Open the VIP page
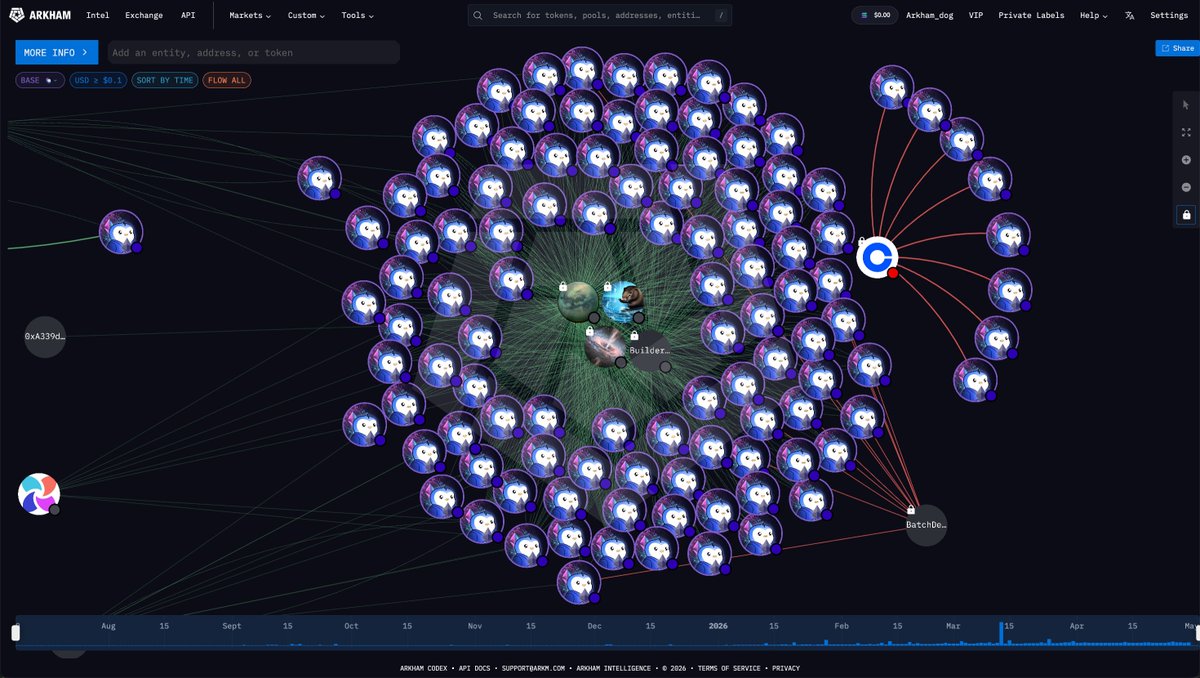 (975, 16)
